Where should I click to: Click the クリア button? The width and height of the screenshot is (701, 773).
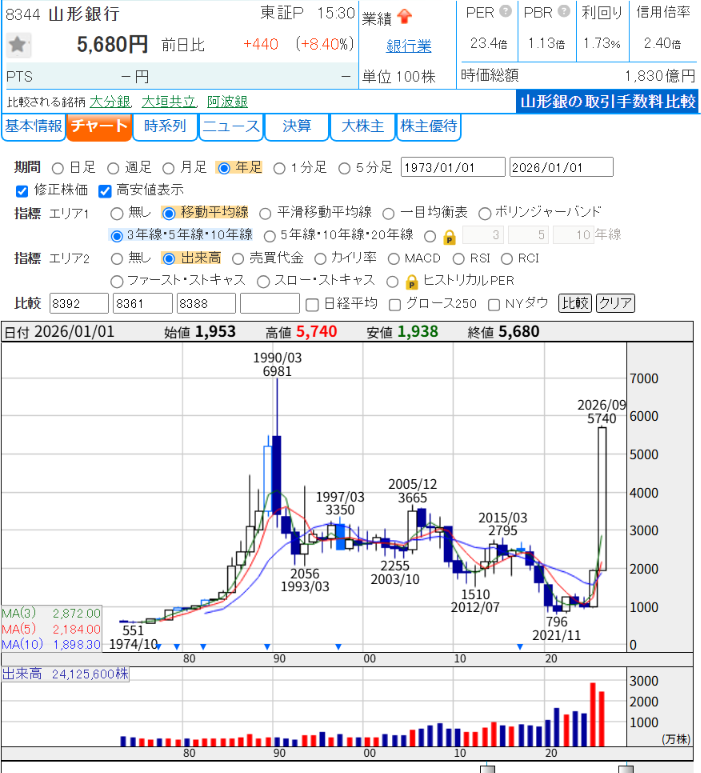[615, 303]
